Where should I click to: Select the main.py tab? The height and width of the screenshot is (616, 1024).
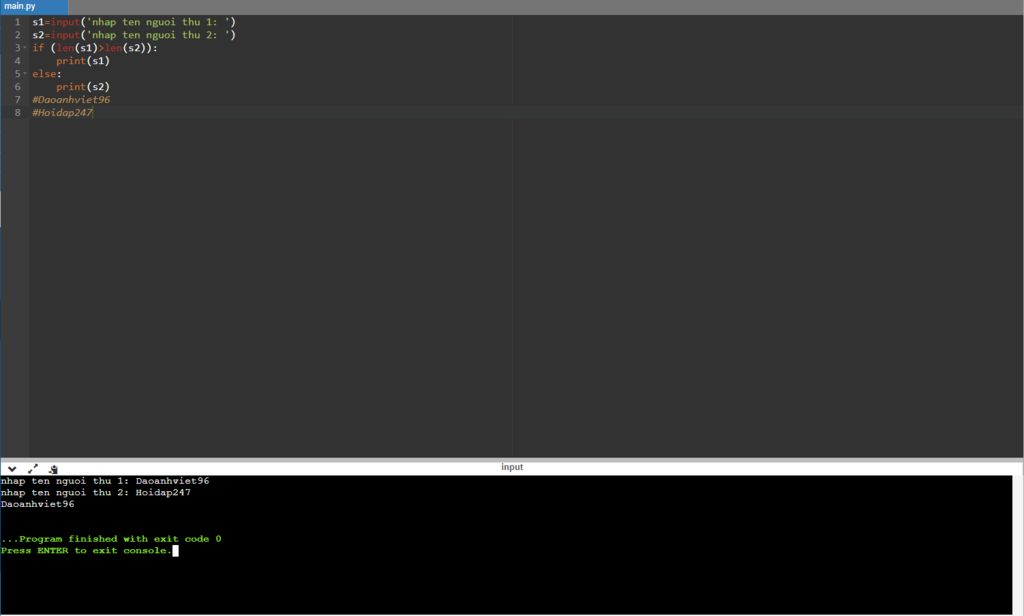pyautogui.click(x=34, y=7)
